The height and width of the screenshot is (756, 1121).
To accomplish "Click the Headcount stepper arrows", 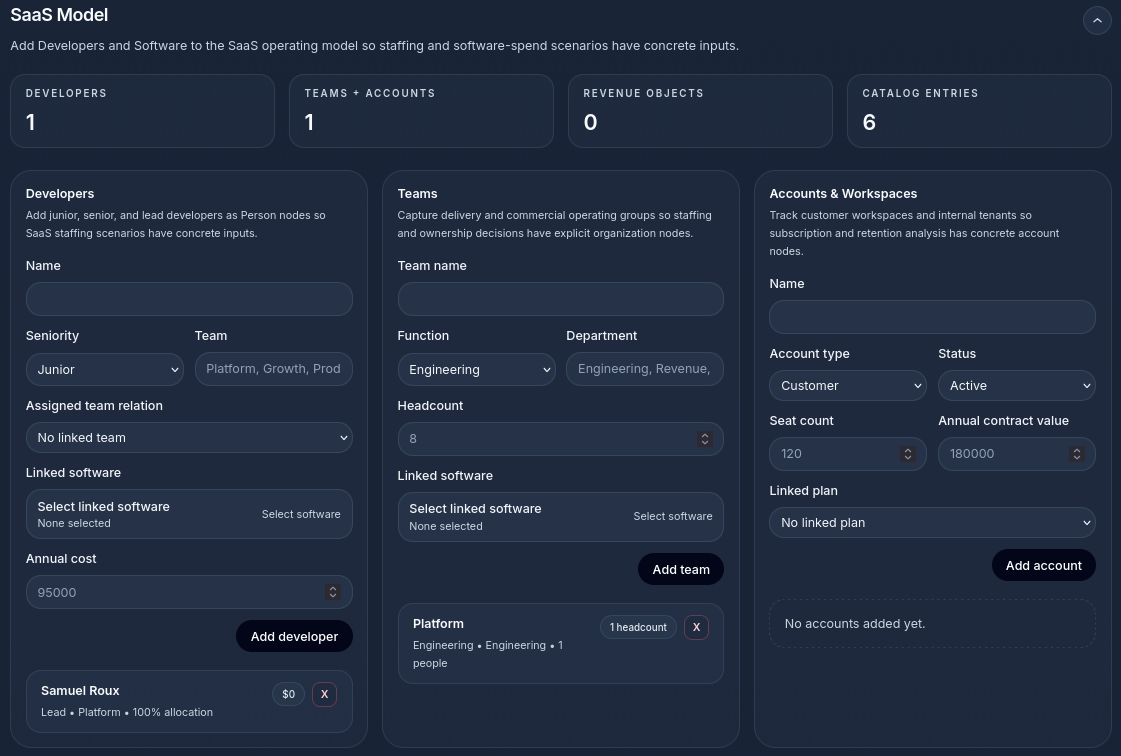I will 704,438.
